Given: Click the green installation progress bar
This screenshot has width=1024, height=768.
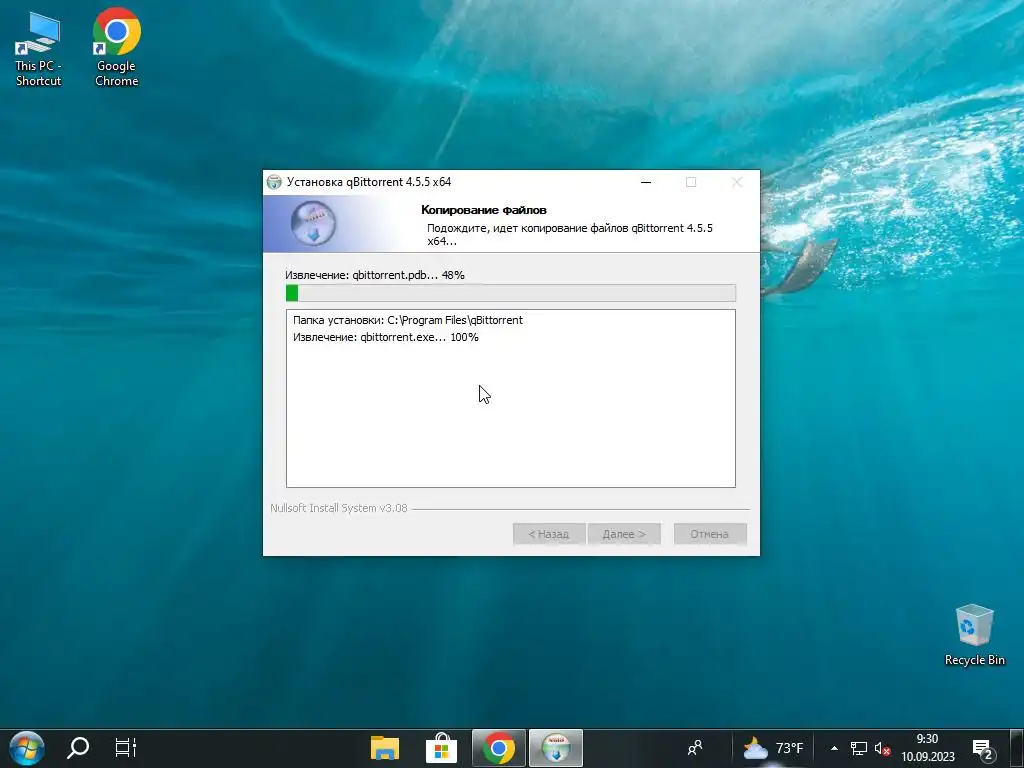Looking at the screenshot, I should 511,293.
